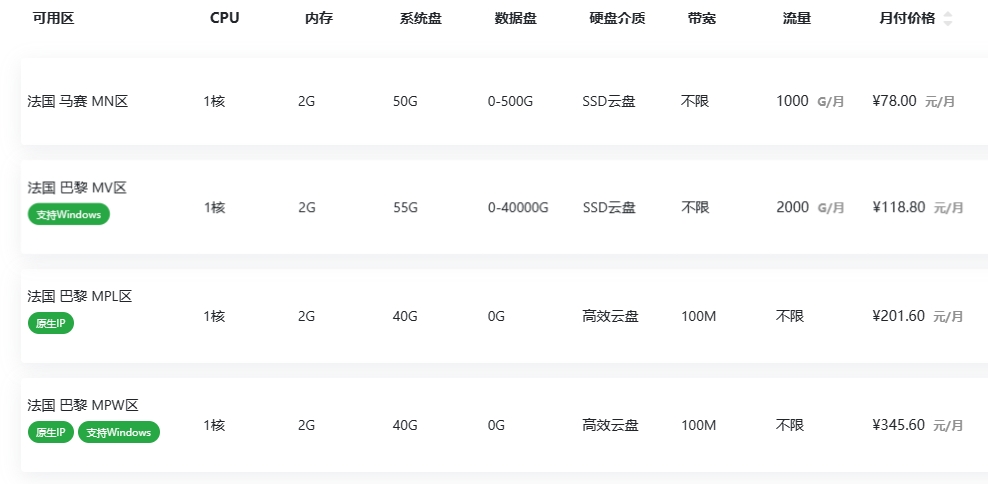Click the 支持Windows badge on MV区

point(69,214)
